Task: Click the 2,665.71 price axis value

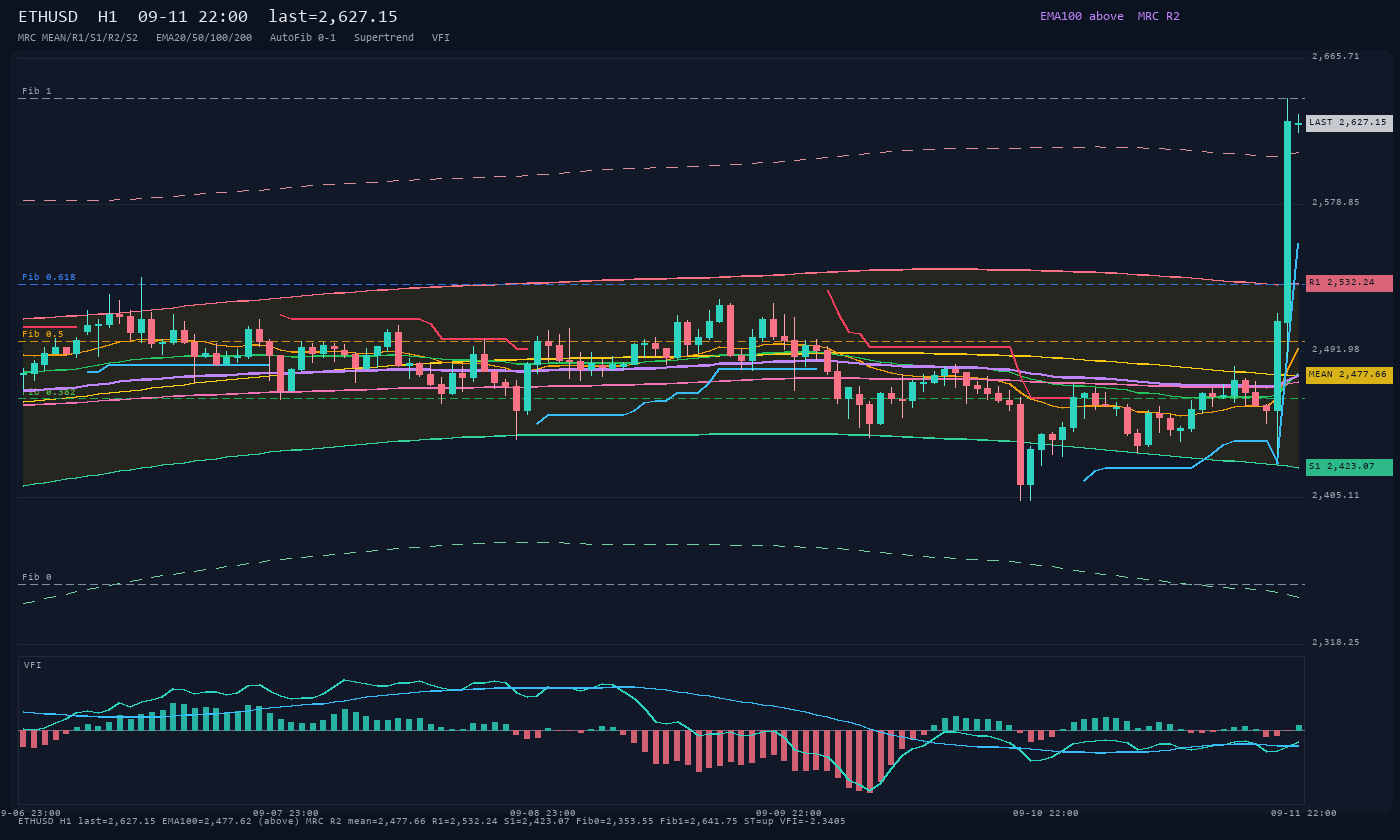Action: 1336,57
